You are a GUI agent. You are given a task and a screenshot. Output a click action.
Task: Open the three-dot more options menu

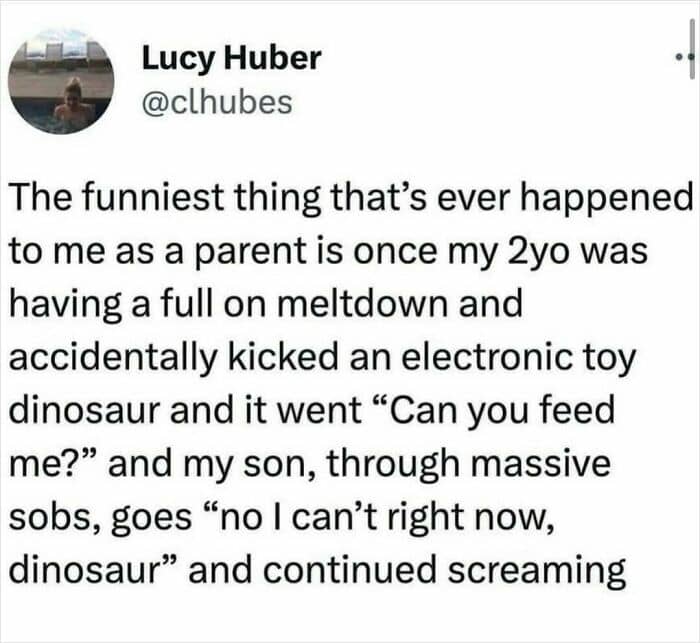679,57
